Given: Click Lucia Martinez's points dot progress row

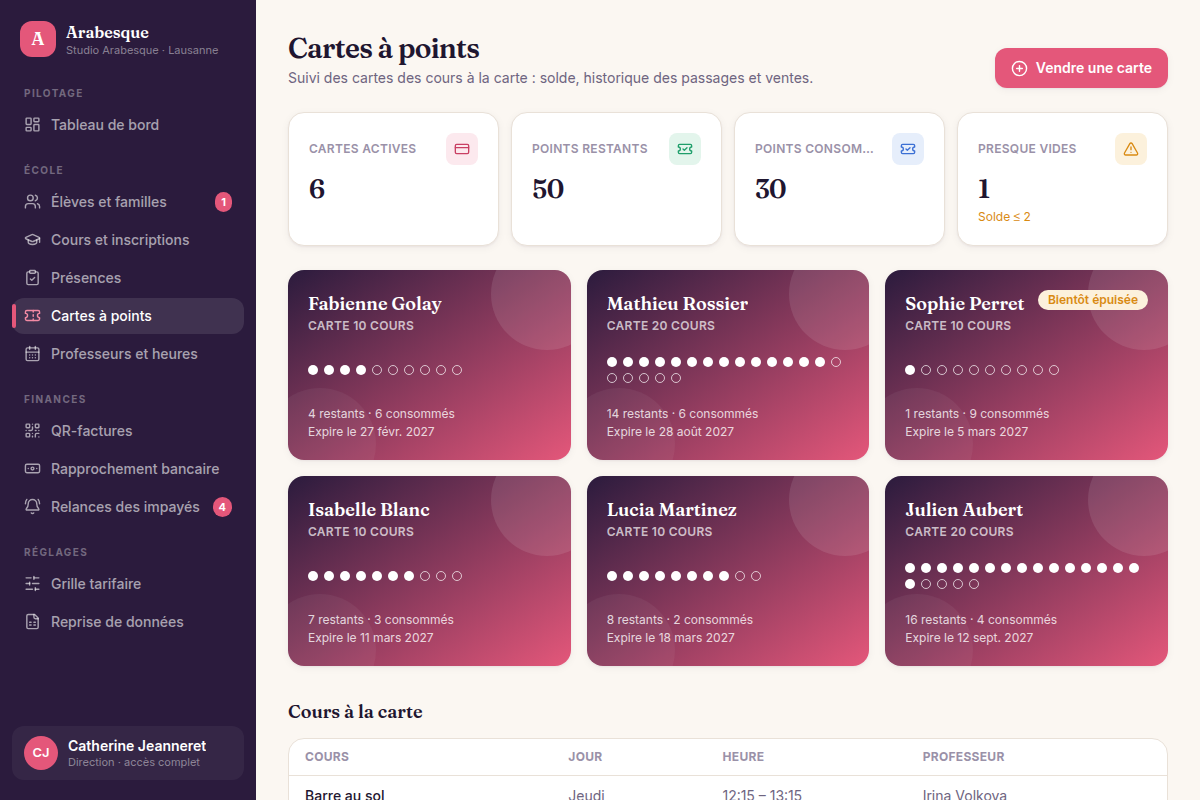Looking at the screenshot, I should tap(684, 576).
